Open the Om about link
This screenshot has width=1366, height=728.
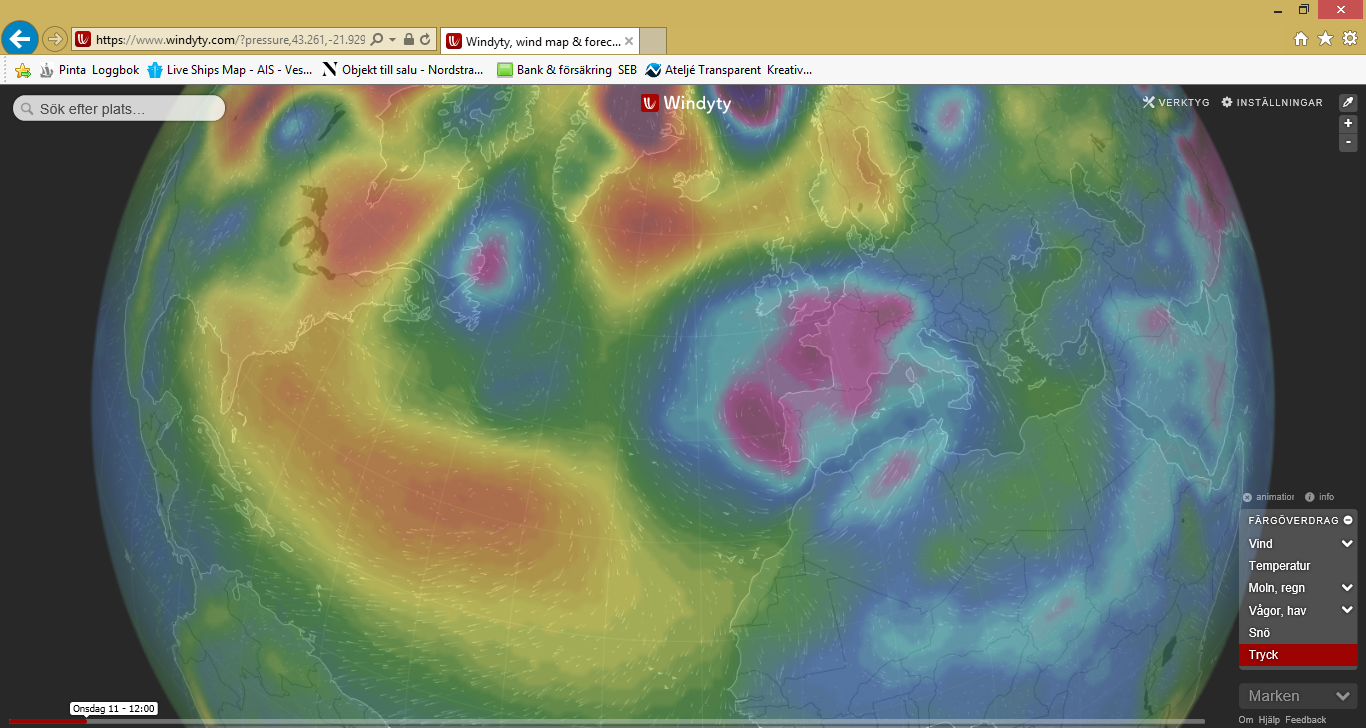click(1246, 720)
